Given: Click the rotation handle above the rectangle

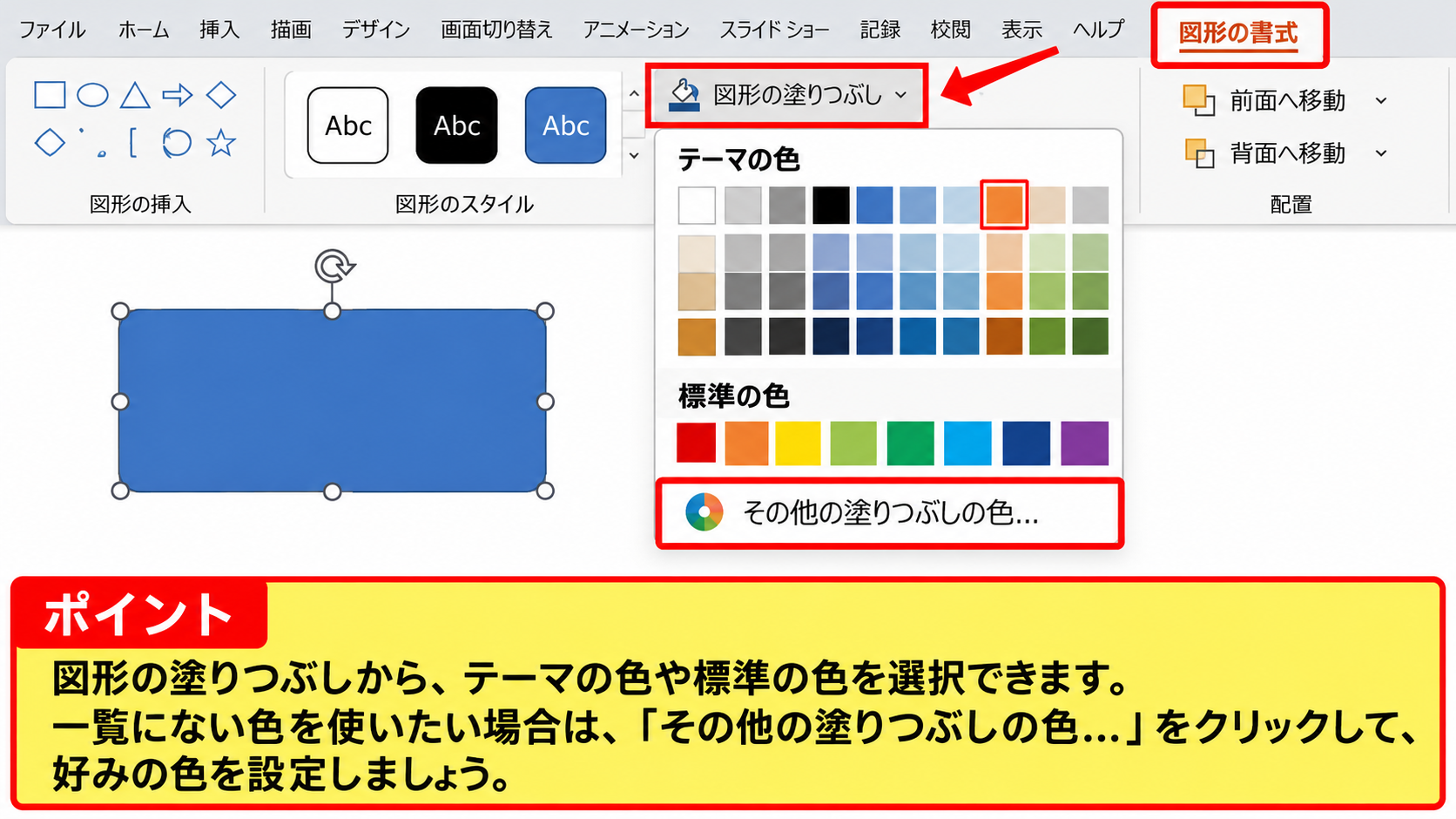Looking at the screenshot, I should 334,266.
